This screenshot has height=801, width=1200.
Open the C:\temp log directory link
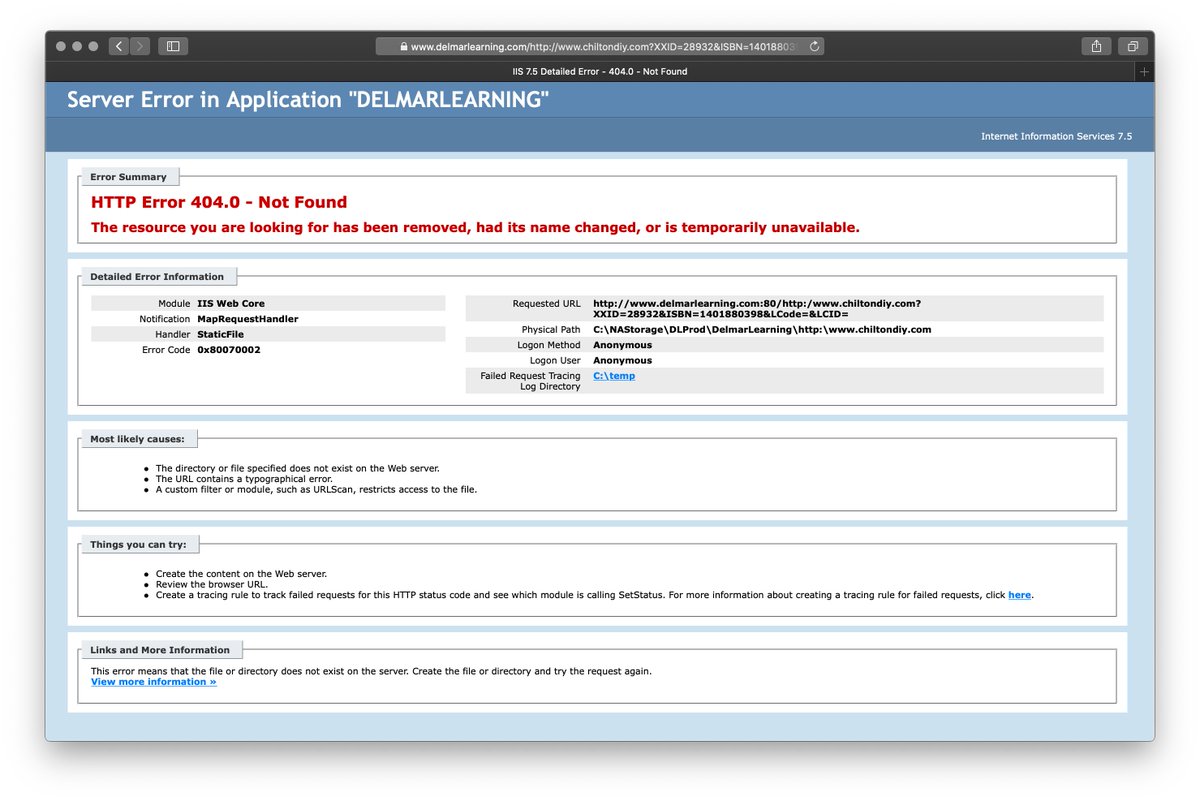[614, 376]
